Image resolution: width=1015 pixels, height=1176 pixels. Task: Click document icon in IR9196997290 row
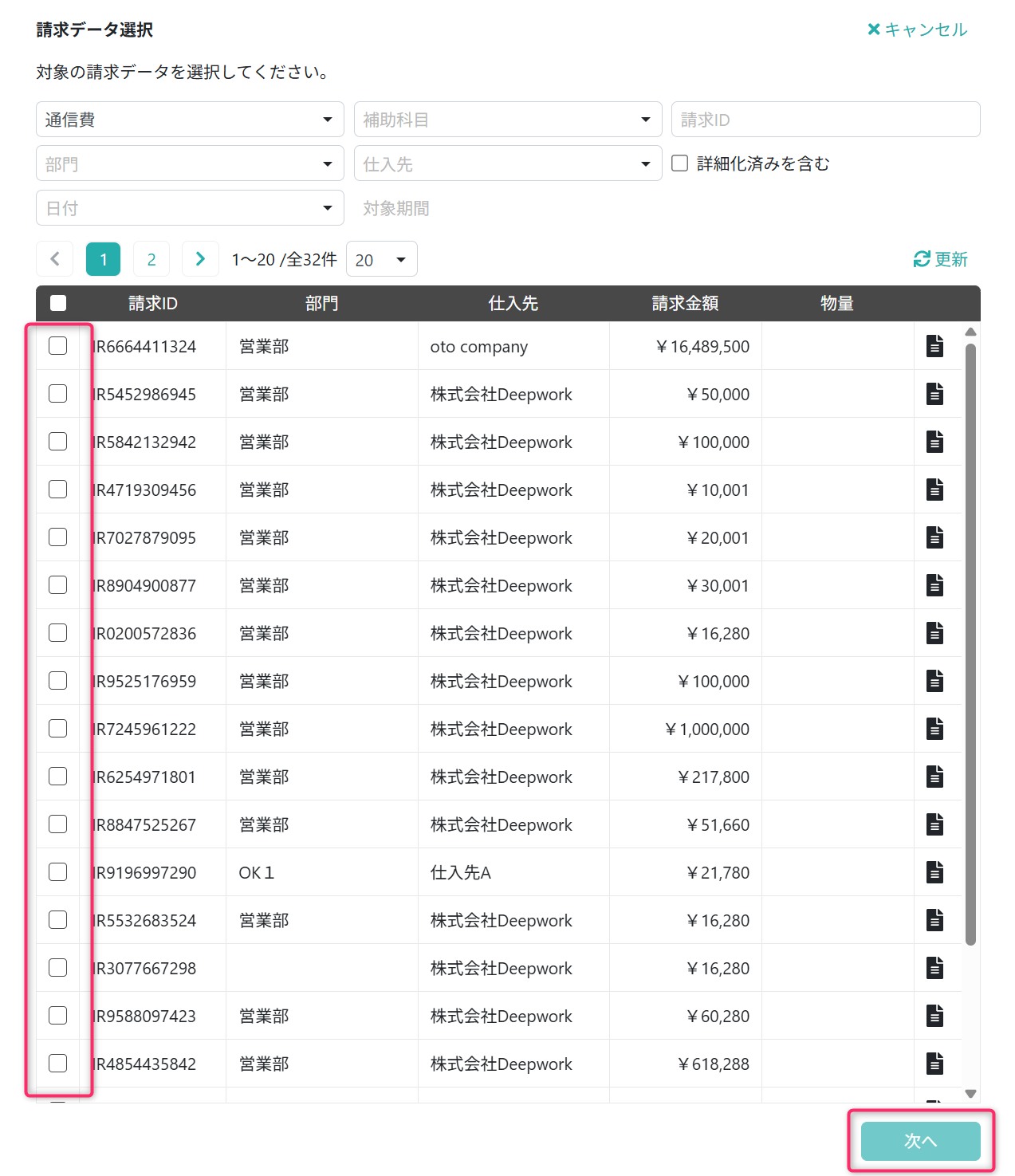coord(934,872)
